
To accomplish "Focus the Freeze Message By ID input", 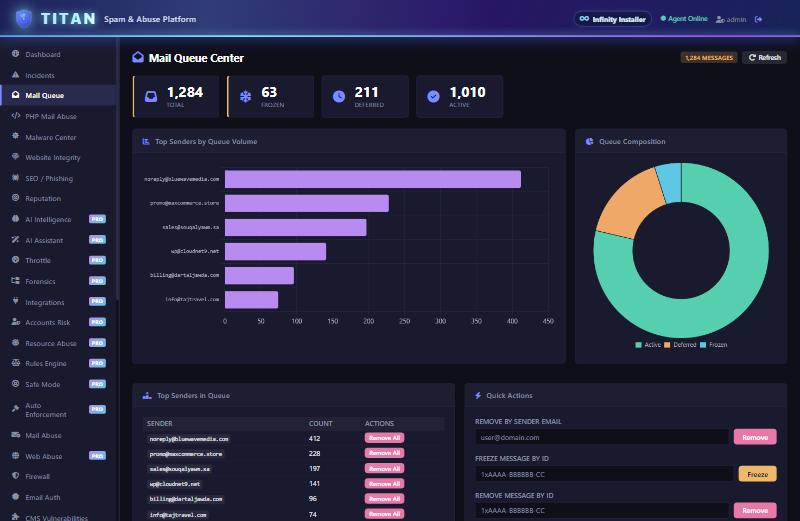I will (x=604, y=474).
